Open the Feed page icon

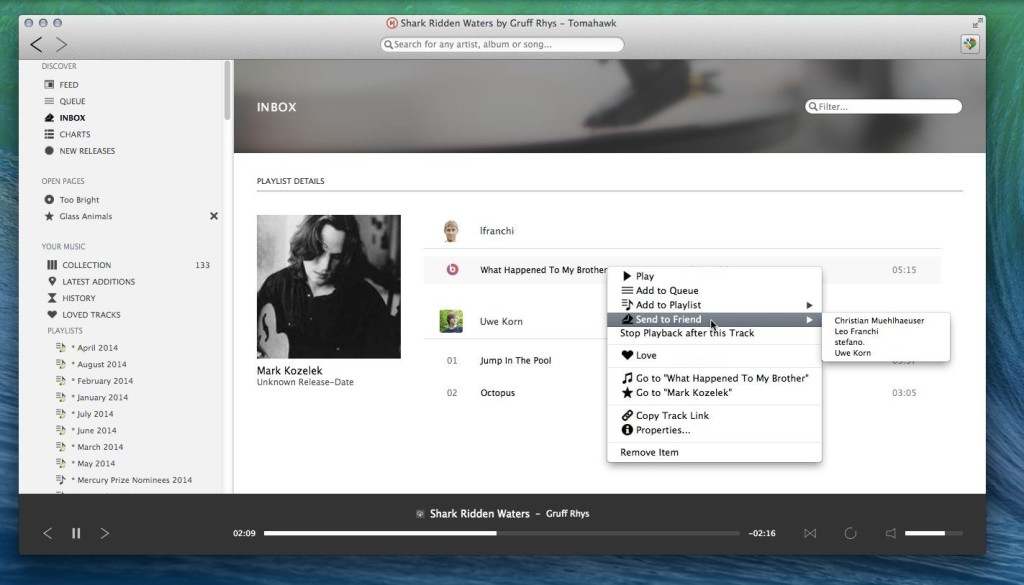(49, 84)
